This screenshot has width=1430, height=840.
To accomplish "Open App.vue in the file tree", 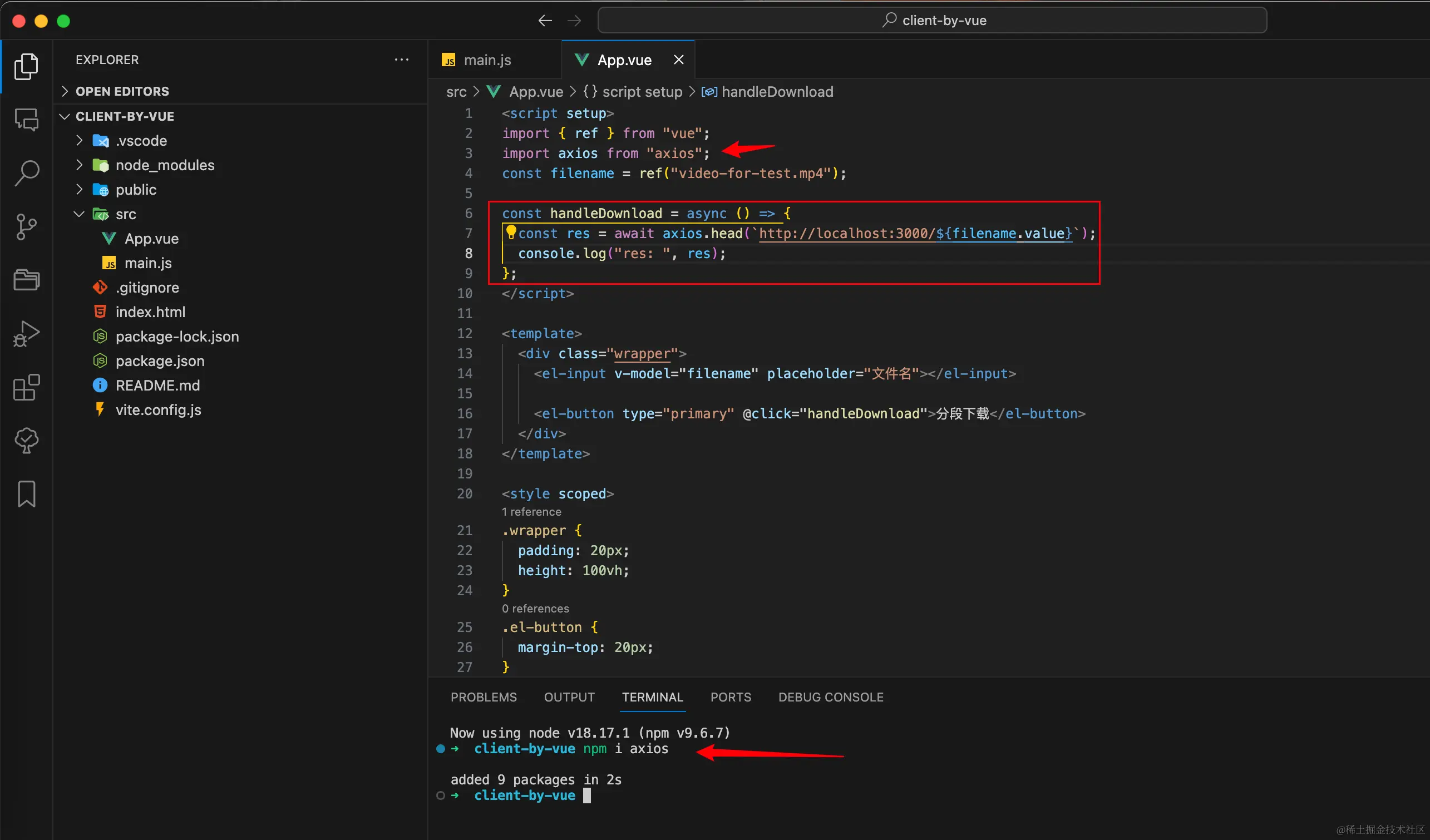I will (x=151, y=239).
